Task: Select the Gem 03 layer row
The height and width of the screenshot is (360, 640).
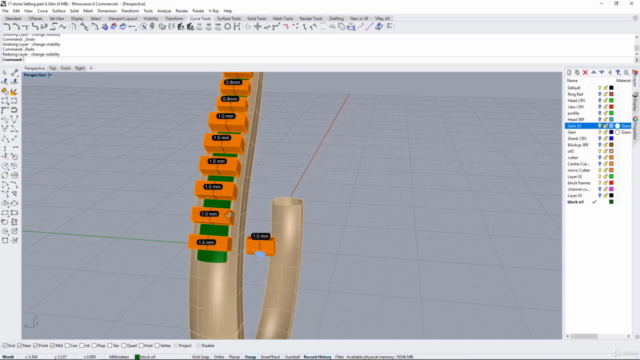Action: point(598,126)
